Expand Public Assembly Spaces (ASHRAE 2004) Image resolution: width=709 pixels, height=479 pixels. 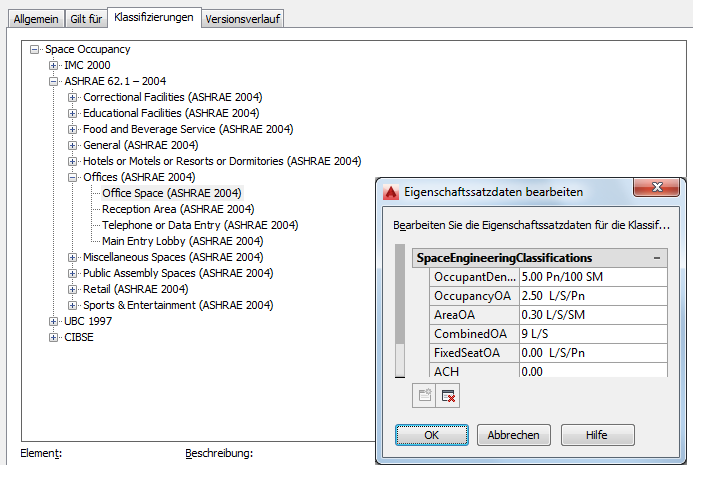coord(72,273)
